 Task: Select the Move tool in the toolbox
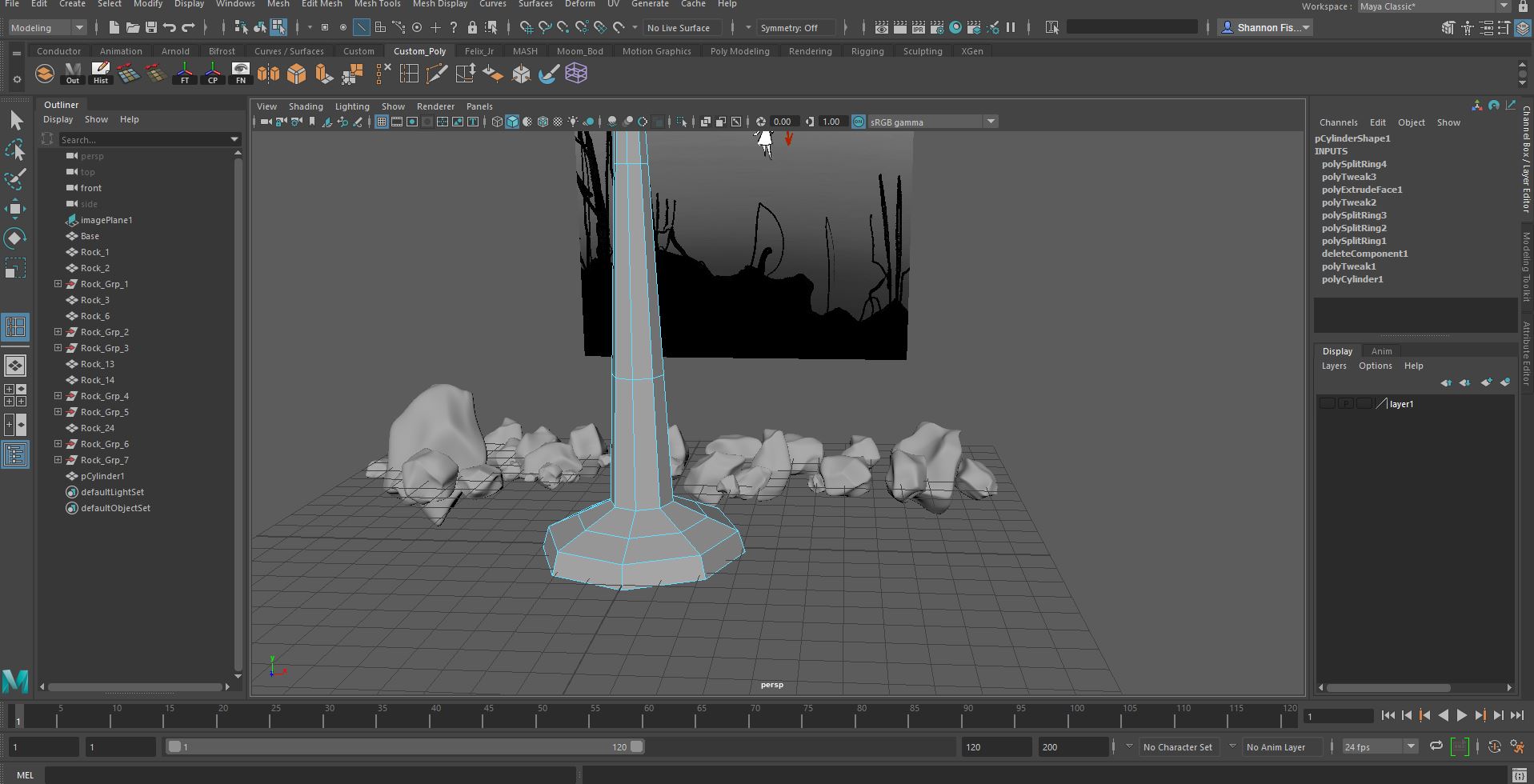tap(16, 209)
